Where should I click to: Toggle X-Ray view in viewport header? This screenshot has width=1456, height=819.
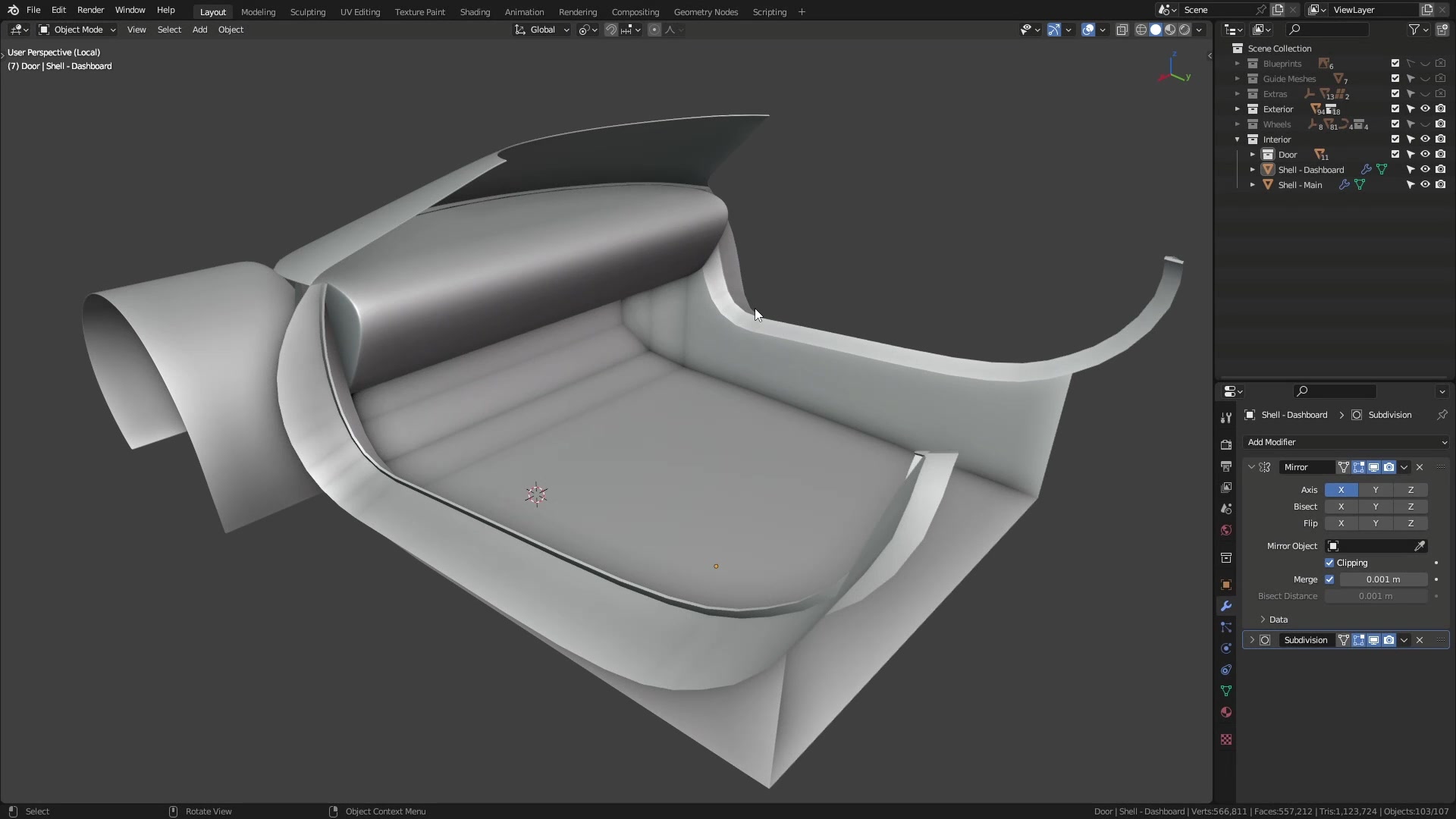pos(1122,30)
